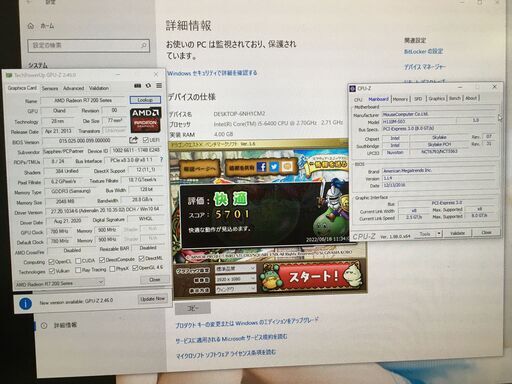Click the GPU-Z screenshot camera icon

pyautogui.click(x=137, y=86)
